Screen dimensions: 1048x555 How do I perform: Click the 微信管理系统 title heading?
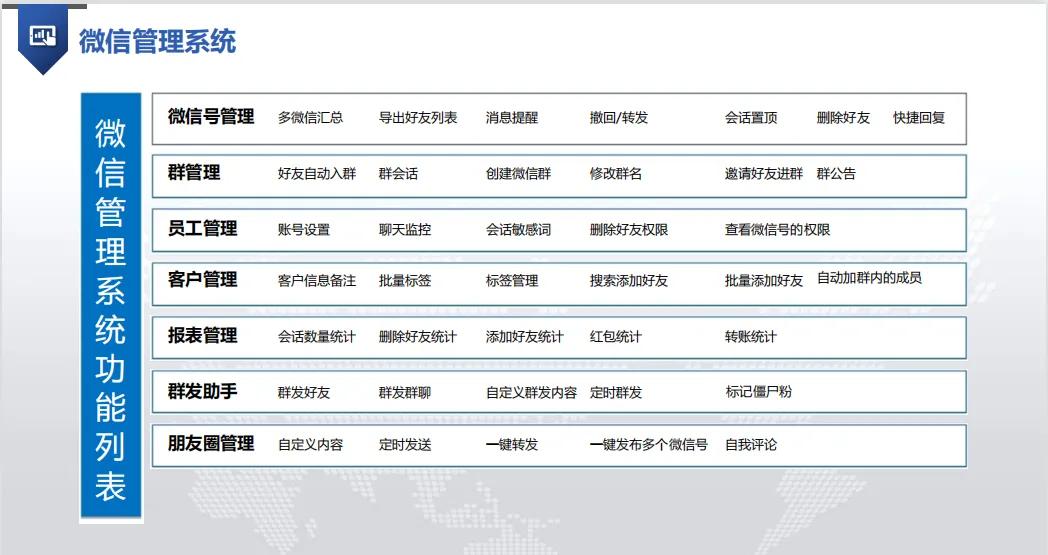(158, 41)
